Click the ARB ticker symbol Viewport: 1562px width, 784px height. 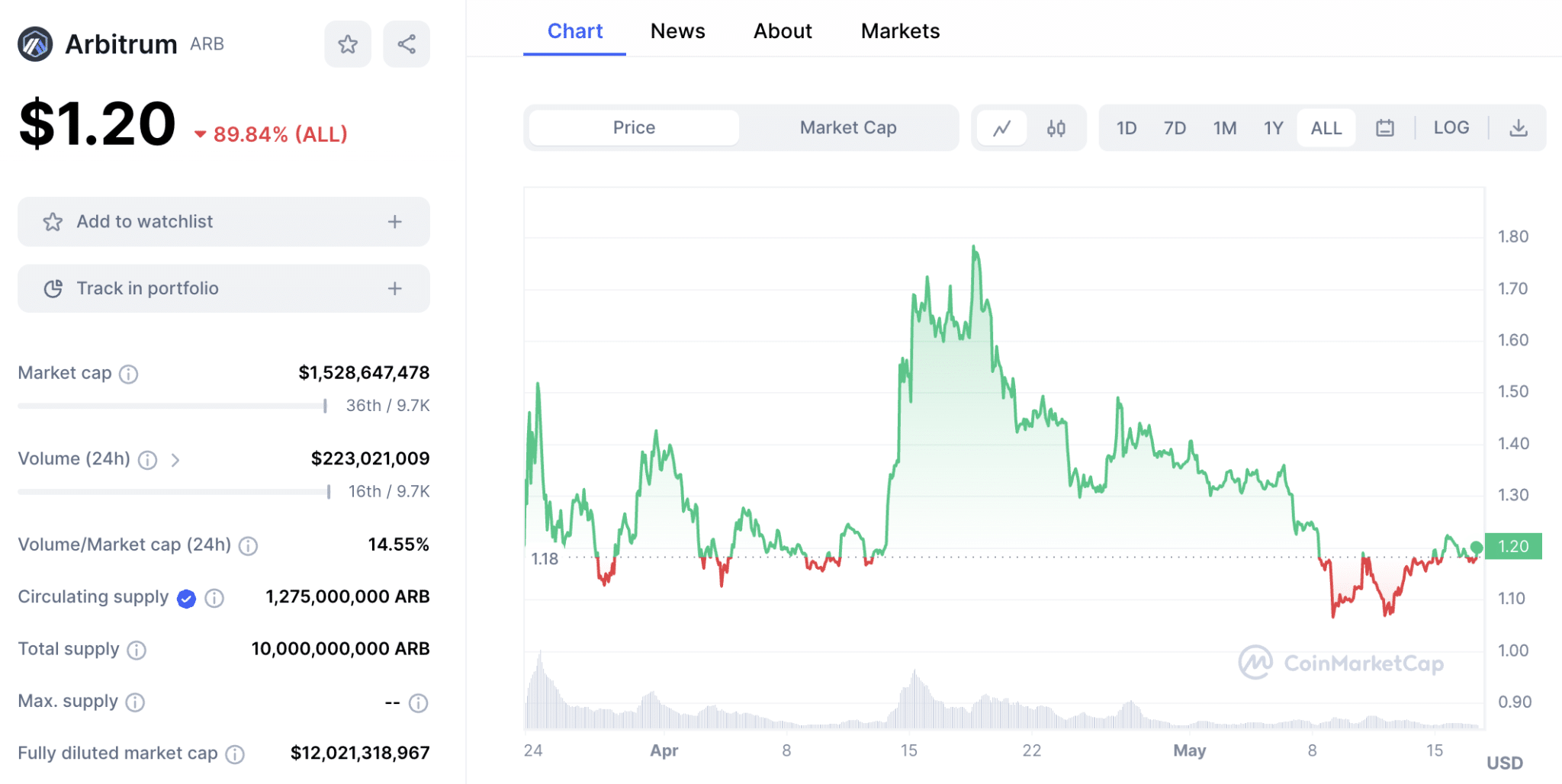(207, 44)
